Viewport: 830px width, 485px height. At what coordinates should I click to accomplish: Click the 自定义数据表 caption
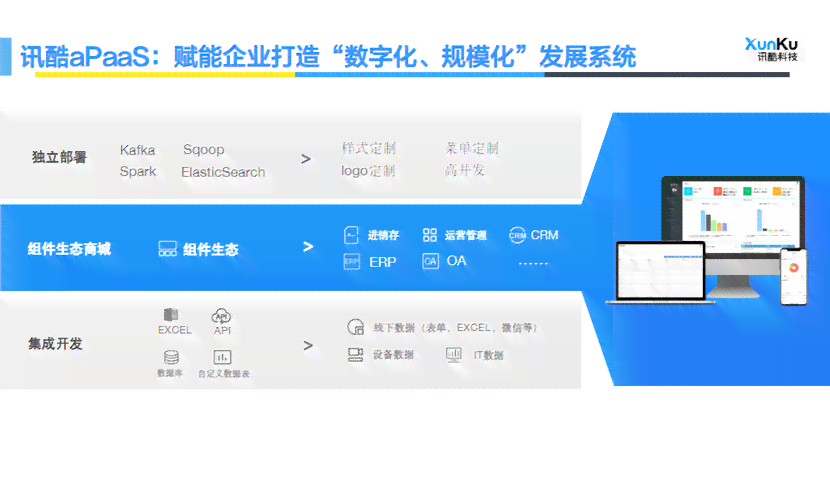pyautogui.click(x=224, y=374)
